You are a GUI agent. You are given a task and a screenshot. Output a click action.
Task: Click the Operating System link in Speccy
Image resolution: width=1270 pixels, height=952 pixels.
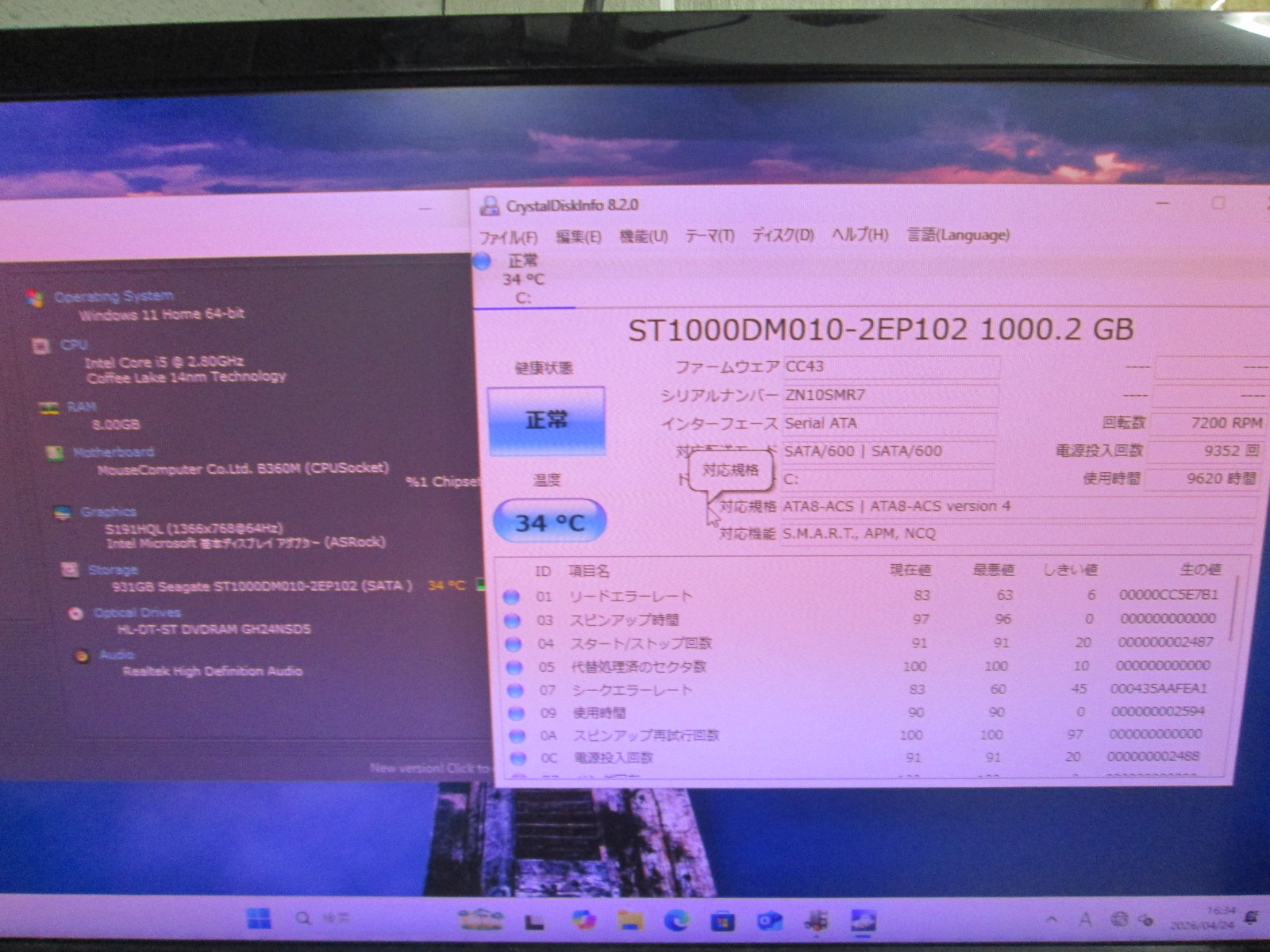pyautogui.click(x=114, y=297)
